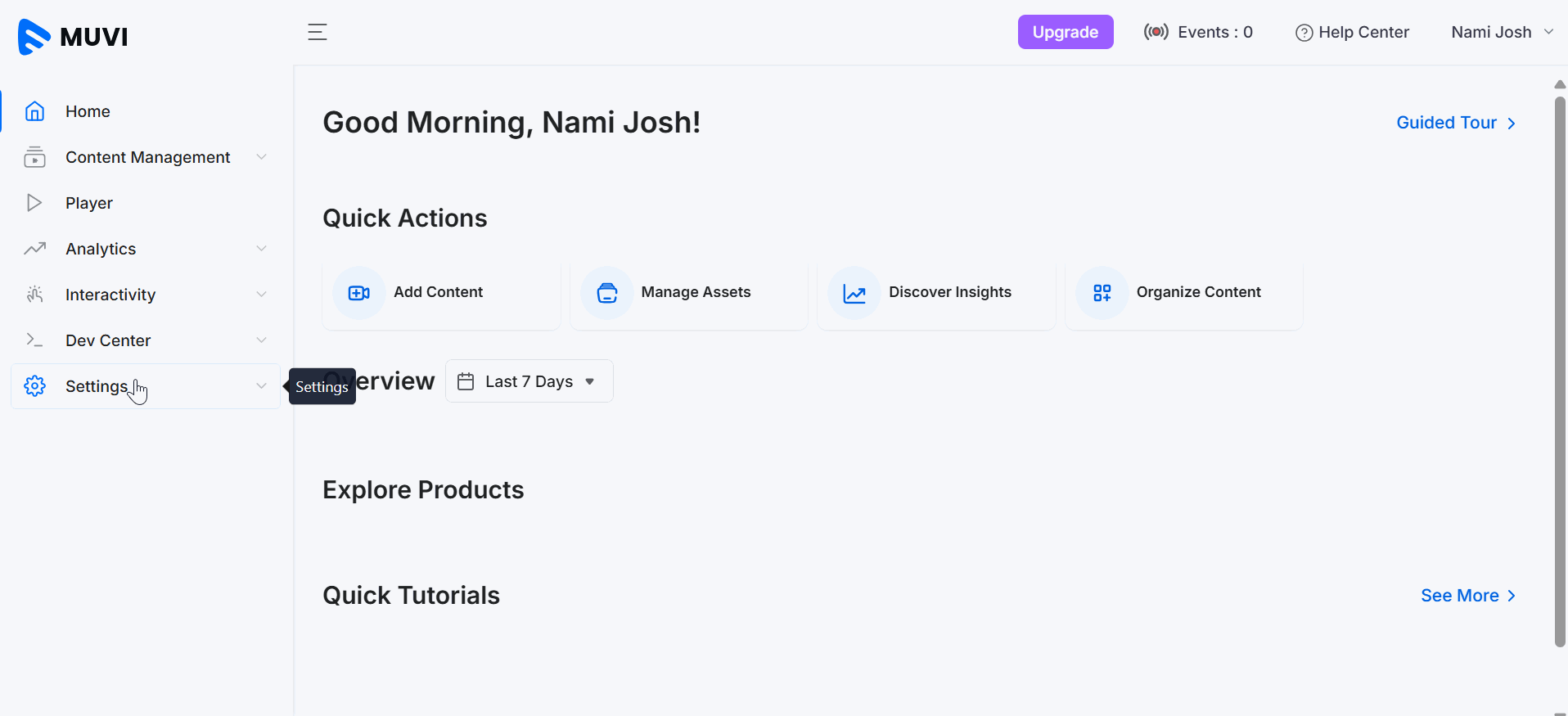
Task: Click the Manage Assets icon
Action: (x=606, y=293)
